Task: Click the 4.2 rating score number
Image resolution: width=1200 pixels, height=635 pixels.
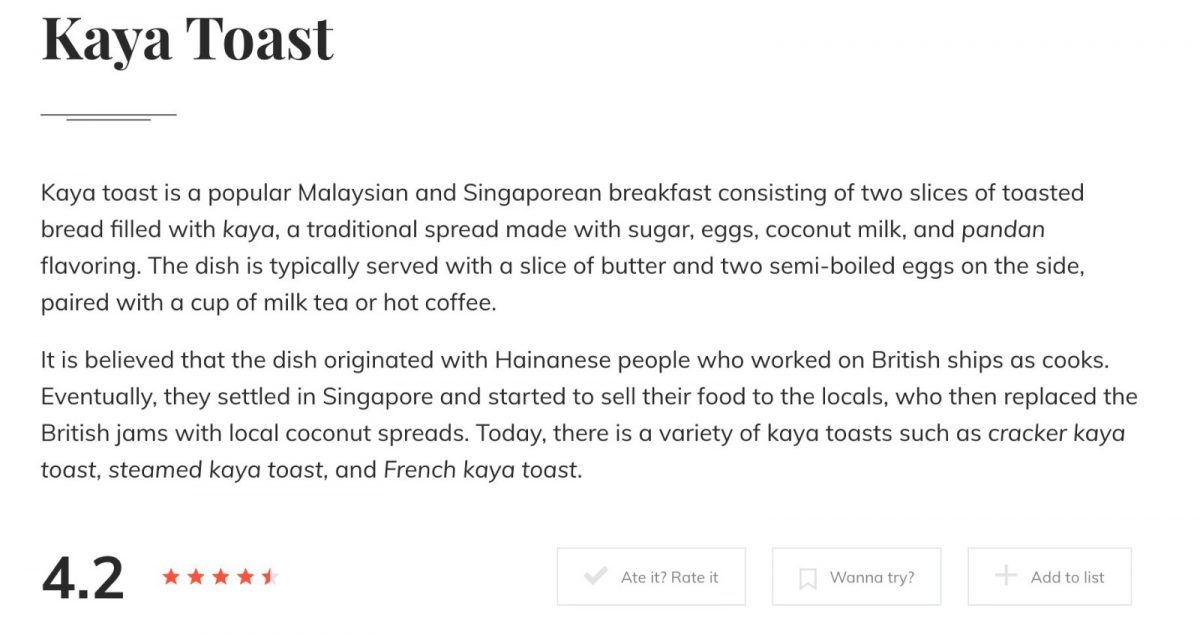Action: point(83,578)
